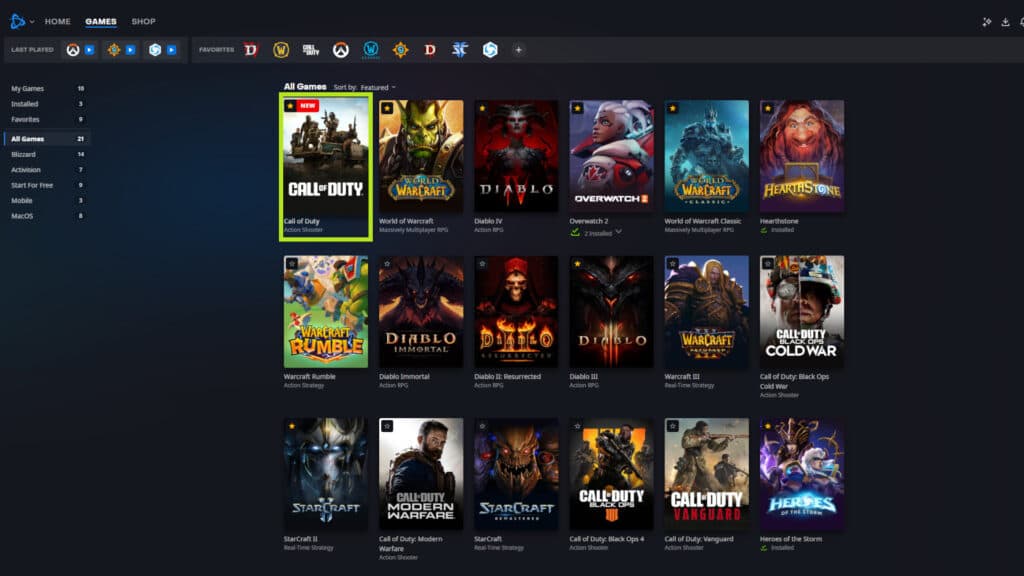Click the World of Warcraft icon in Favorites
Viewport: 1024px width, 576px height.
(x=279, y=48)
